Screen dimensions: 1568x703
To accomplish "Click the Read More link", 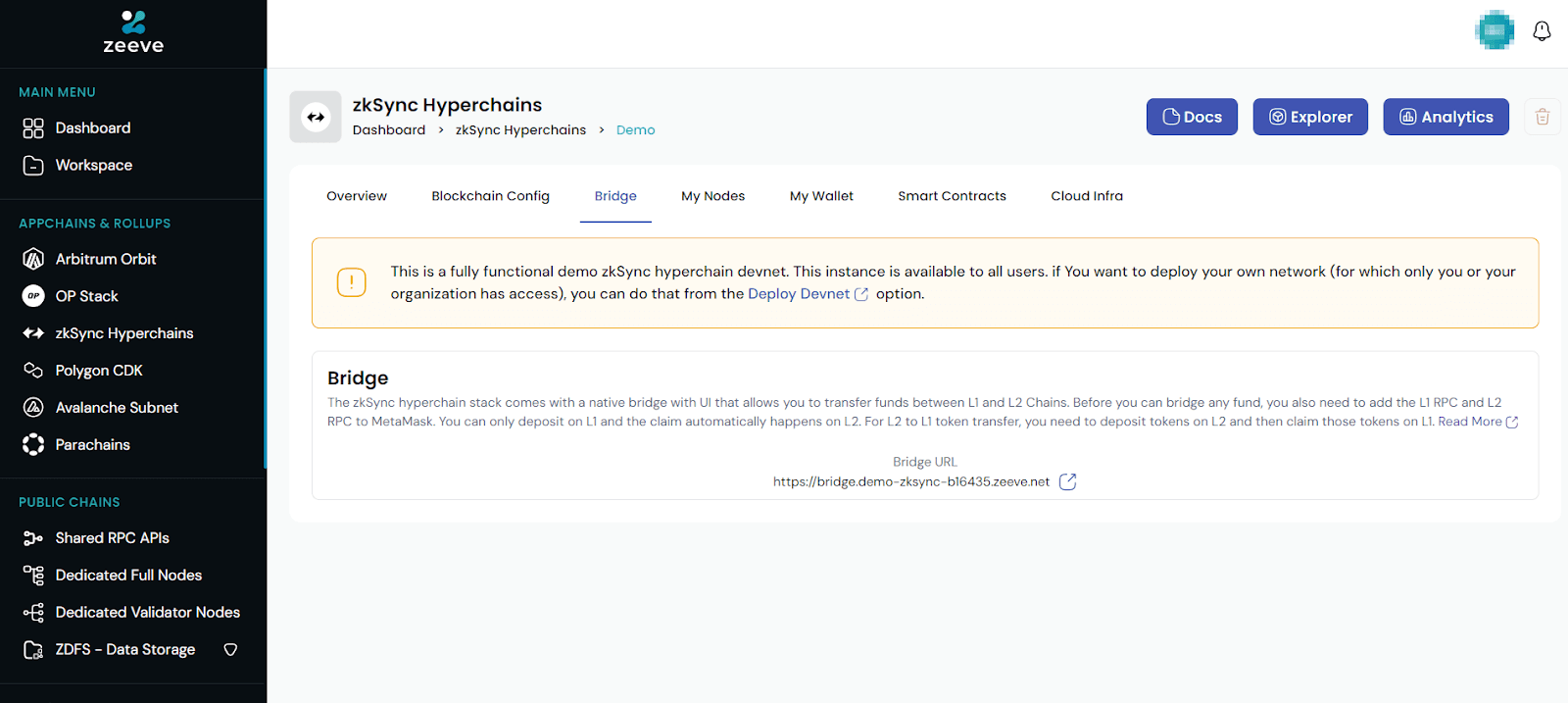I will [x=1470, y=422].
